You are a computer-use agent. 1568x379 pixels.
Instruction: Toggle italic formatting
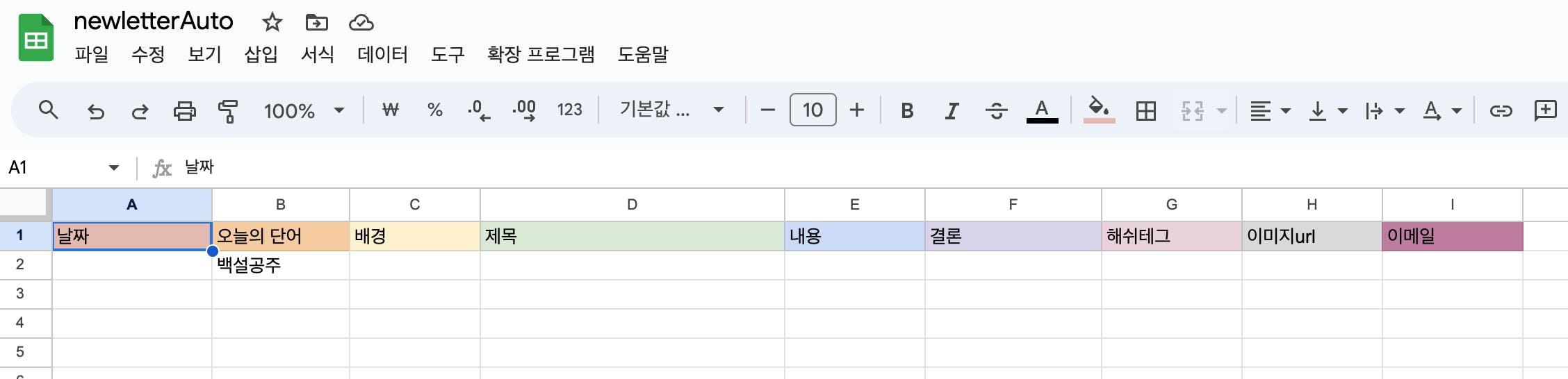tap(952, 110)
